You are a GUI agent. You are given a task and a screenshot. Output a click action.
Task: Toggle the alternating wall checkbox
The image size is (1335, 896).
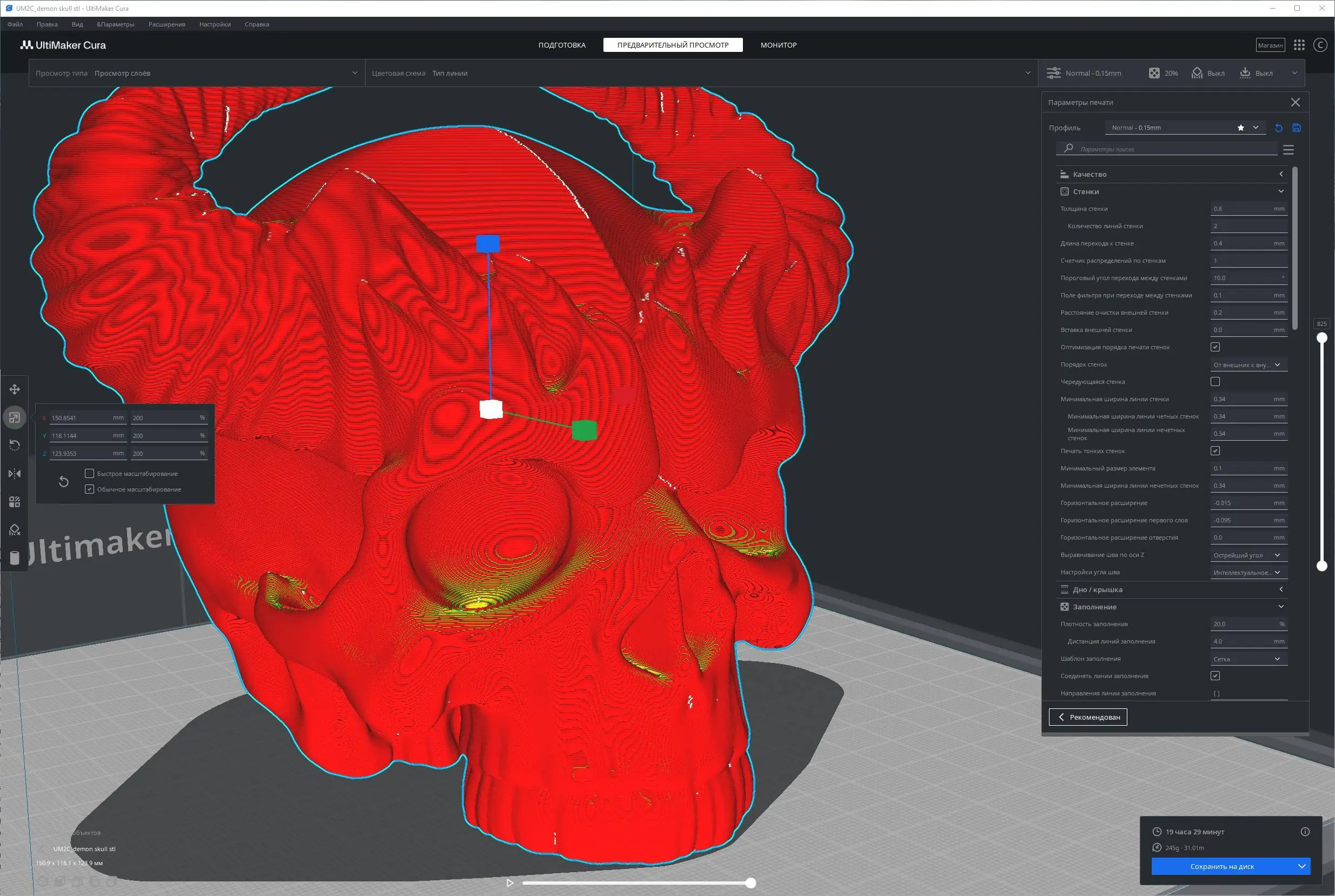point(1215,382)
